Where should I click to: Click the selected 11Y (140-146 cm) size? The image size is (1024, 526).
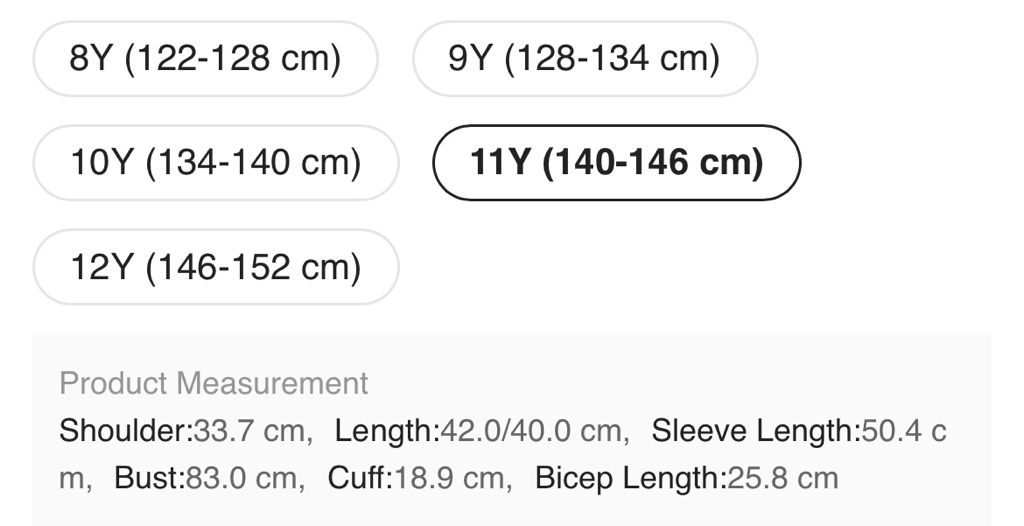616,163
